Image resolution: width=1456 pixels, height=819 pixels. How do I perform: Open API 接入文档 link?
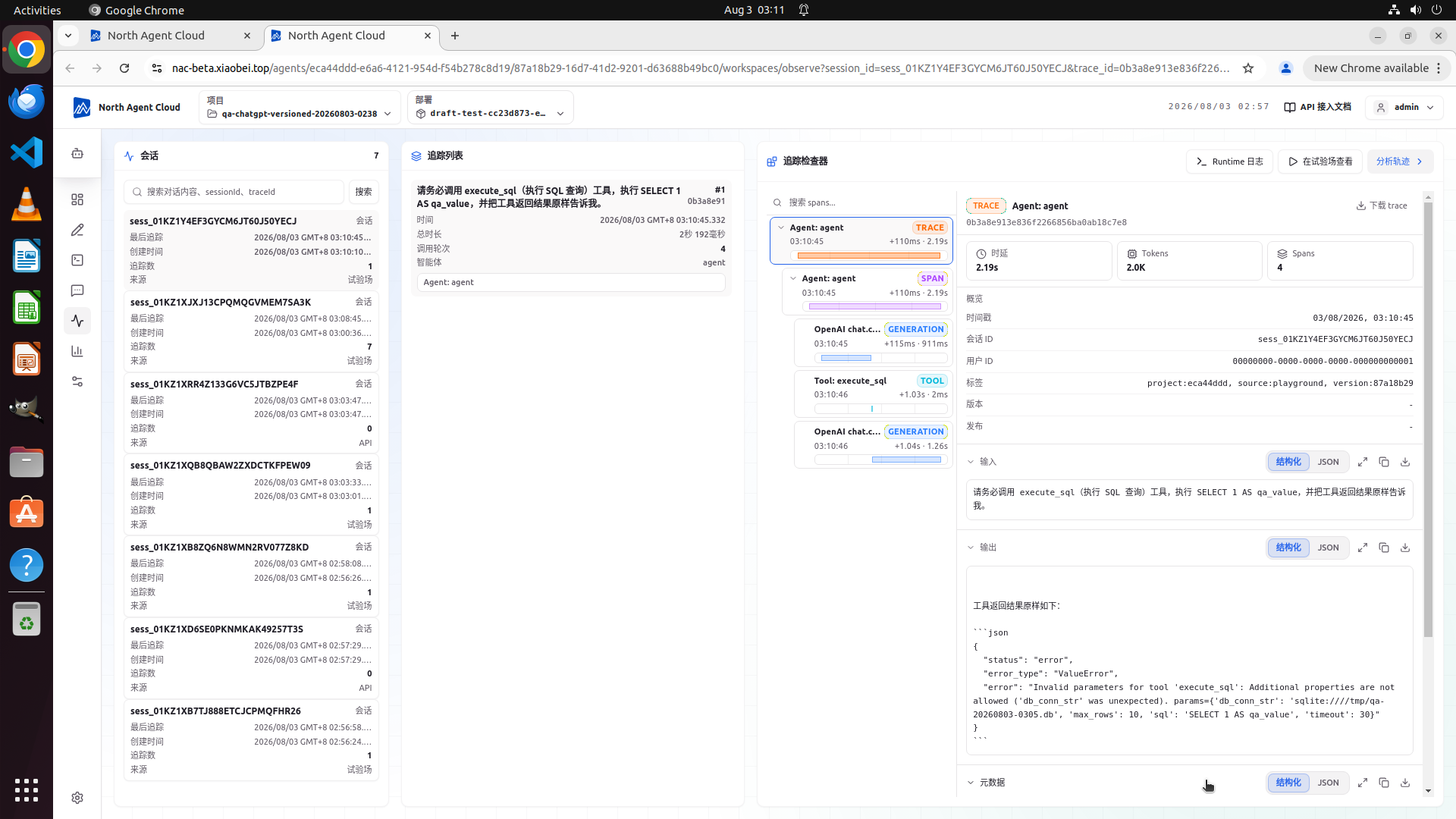(x=1318, y=108)
